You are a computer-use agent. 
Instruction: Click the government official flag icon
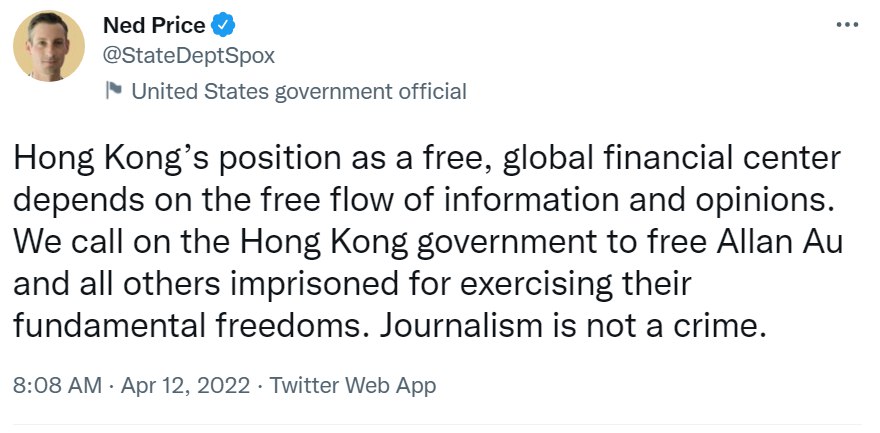pyautogui.click(x=114, y=92)
